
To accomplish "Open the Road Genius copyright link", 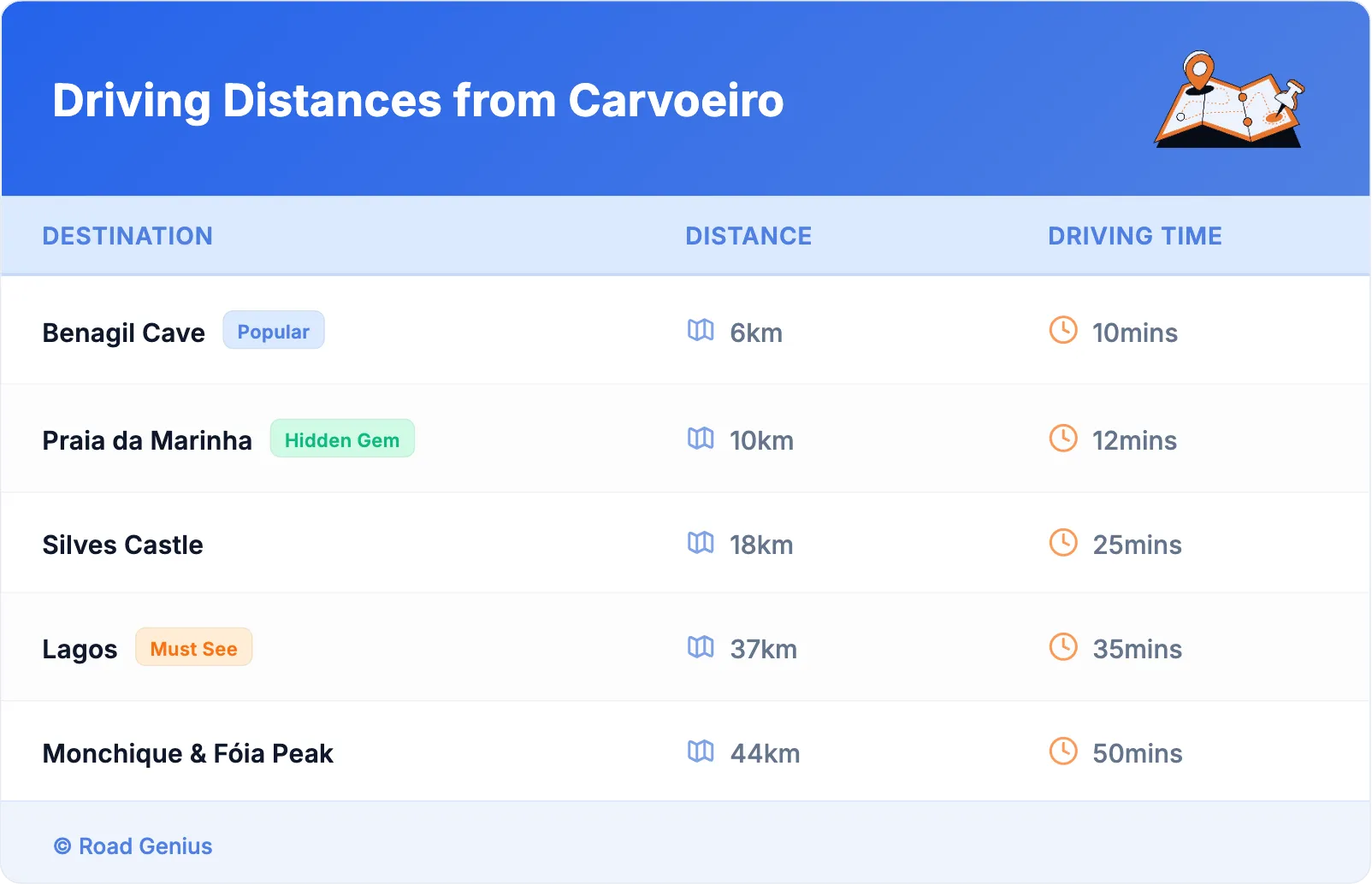I will point(133,846).
